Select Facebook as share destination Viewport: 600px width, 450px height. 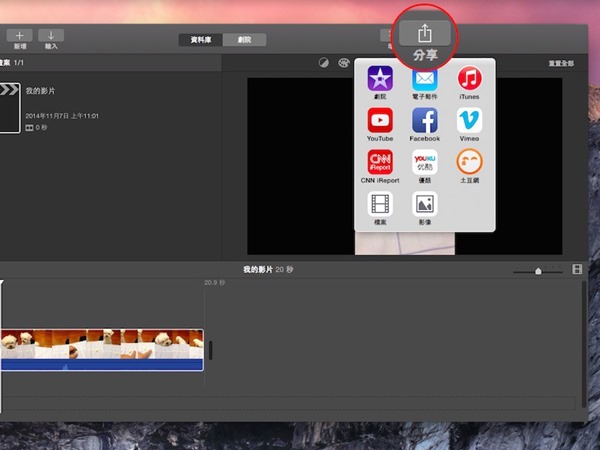(425, 121)
